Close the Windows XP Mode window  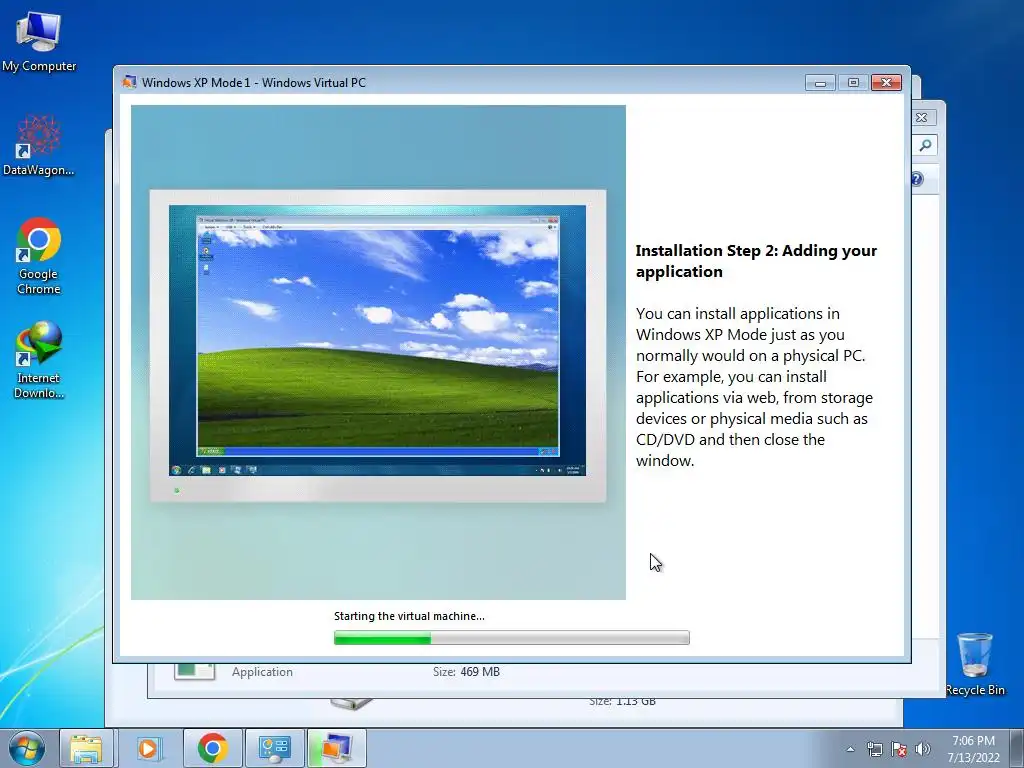pos(886,82)
